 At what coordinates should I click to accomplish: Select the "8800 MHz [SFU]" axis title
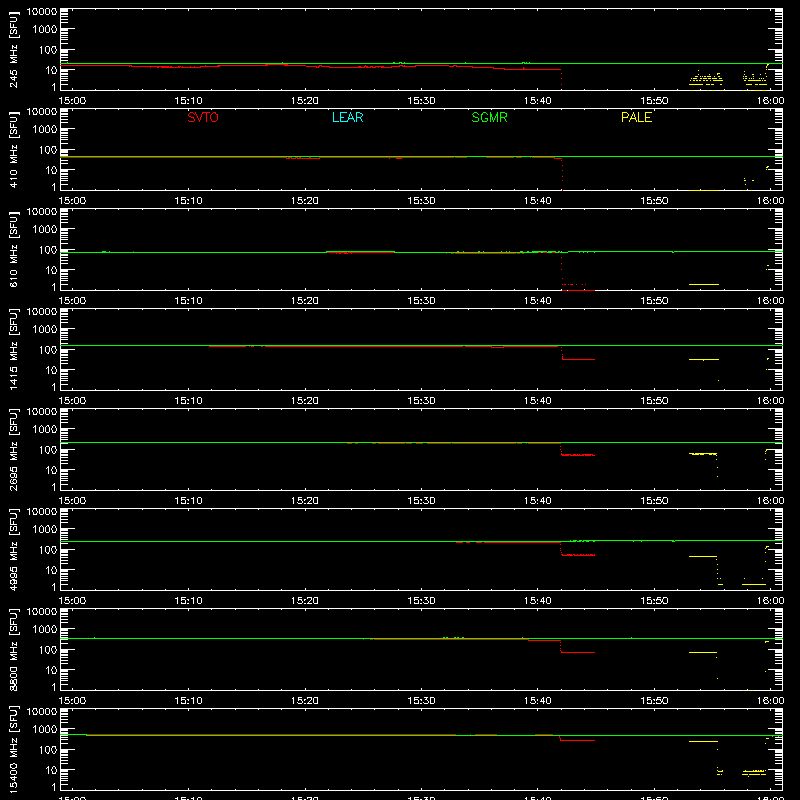[14, 649]
